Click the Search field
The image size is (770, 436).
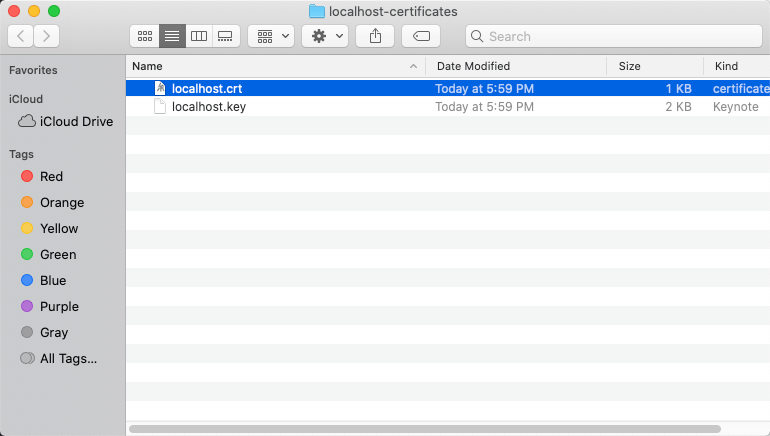[x=614, y=36]
